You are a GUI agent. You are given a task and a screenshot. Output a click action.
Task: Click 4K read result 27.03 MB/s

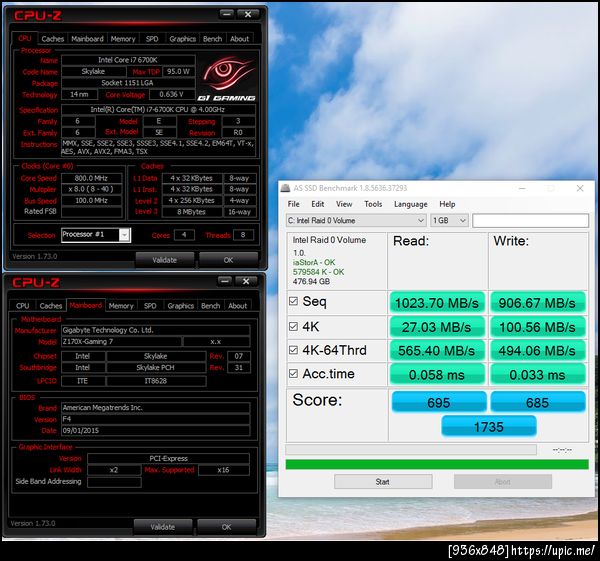click(x=437, y=327)
